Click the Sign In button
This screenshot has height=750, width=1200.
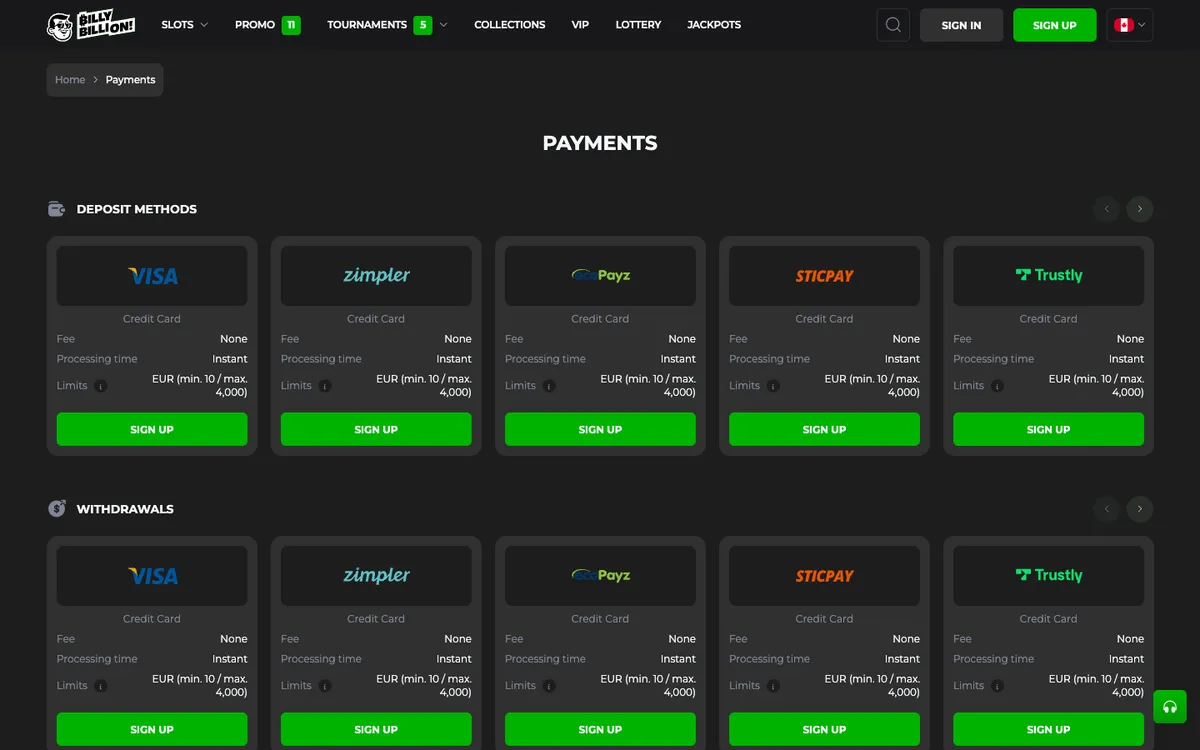[961, 25]
